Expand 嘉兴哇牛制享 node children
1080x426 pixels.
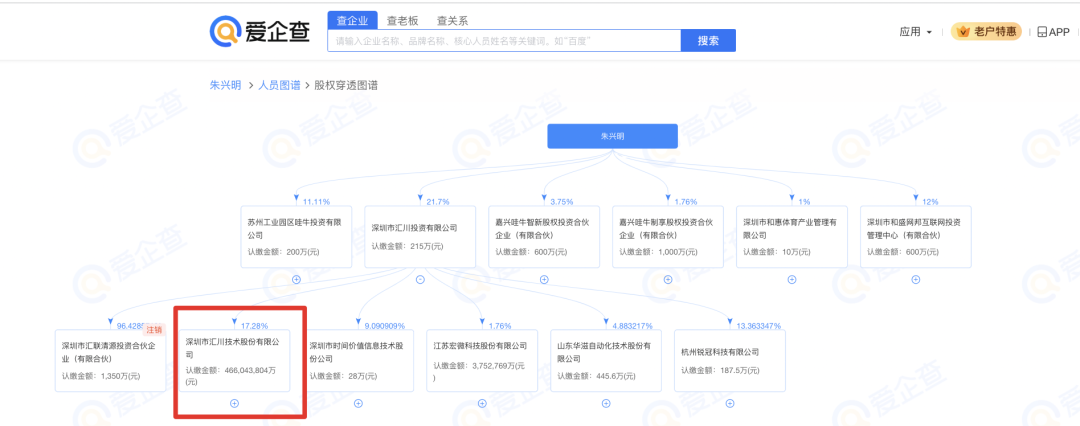point(668,279)
